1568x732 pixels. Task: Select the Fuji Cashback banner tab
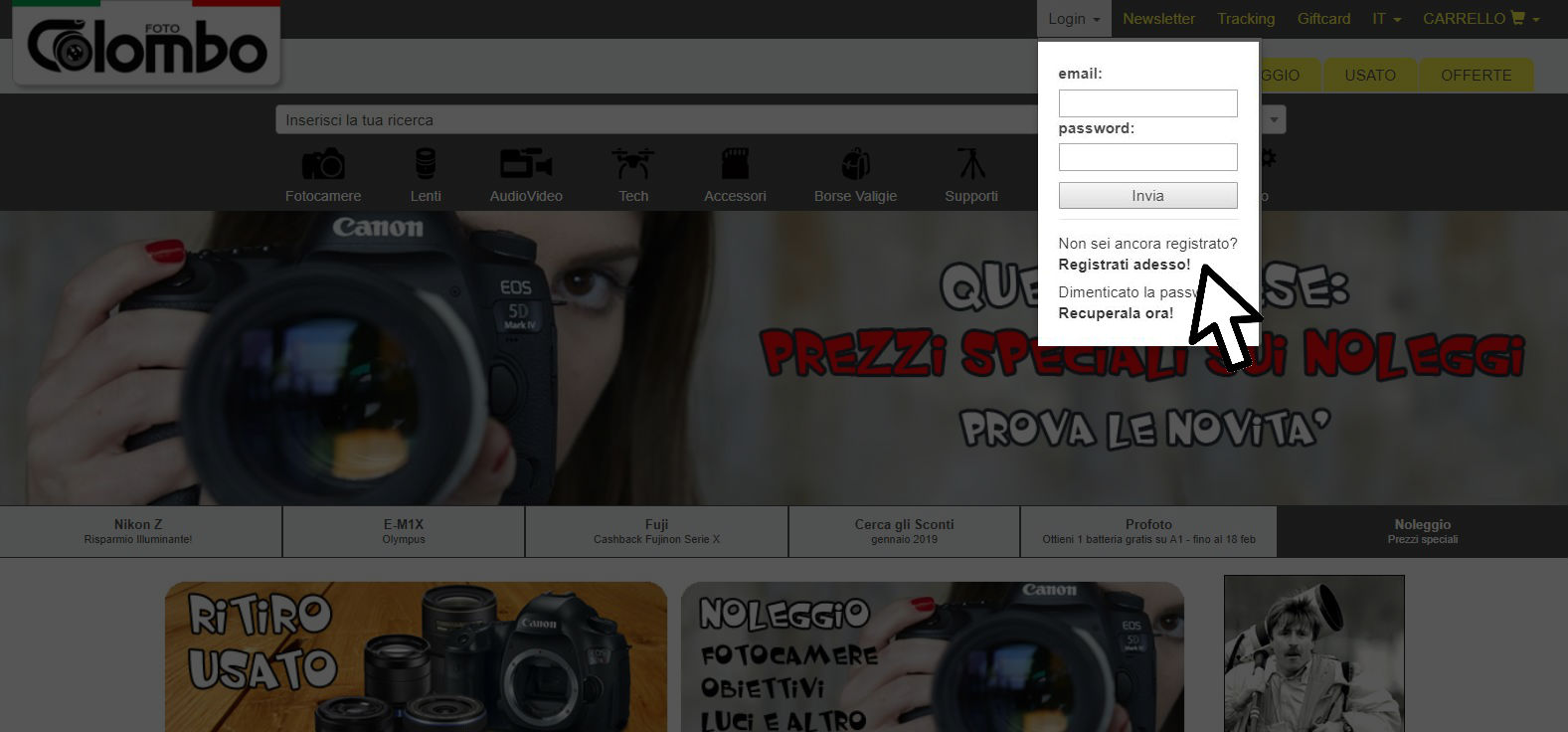pos(656,531)
